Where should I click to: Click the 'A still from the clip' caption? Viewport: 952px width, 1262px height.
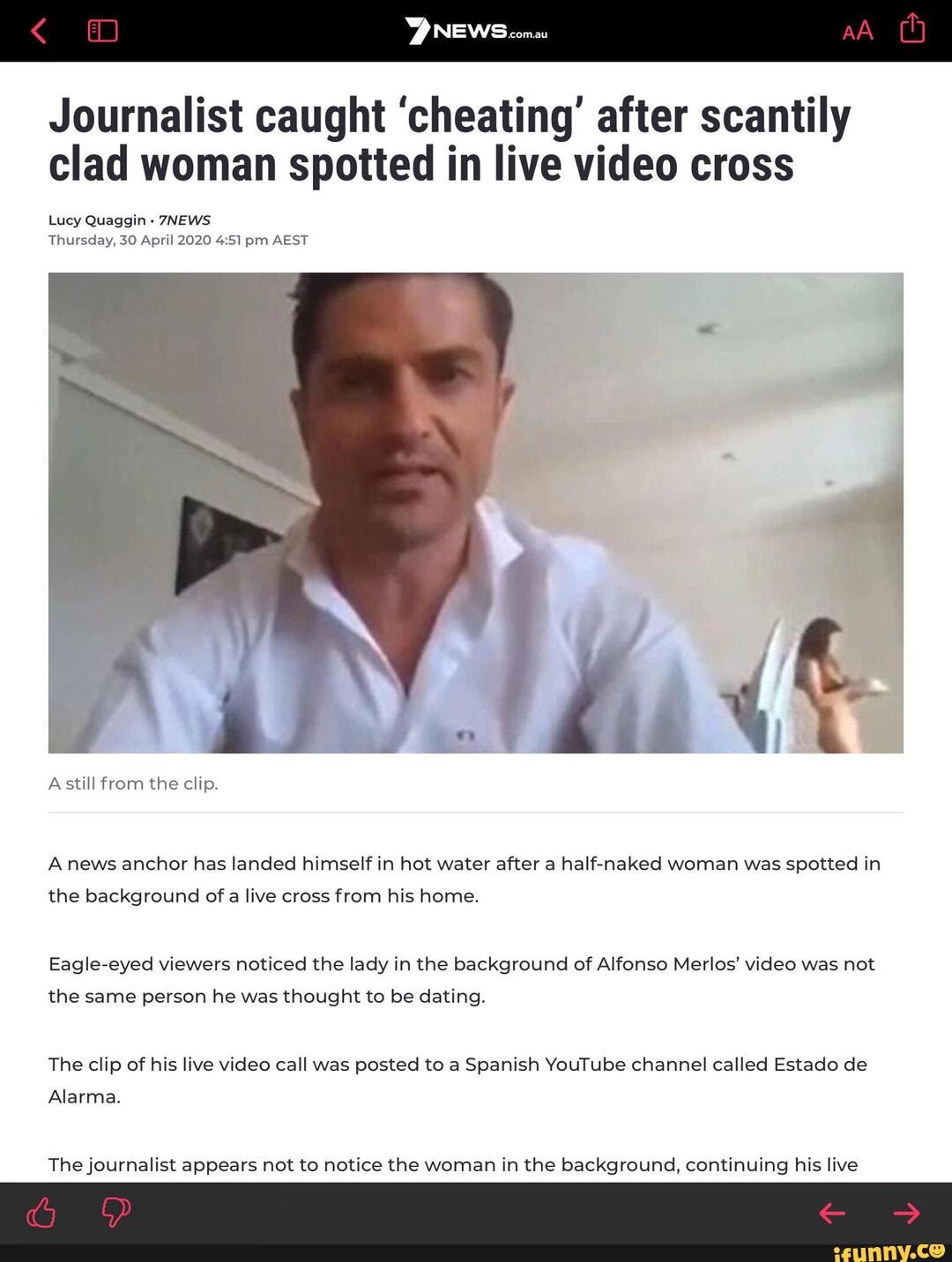click(x=133, y=783)
